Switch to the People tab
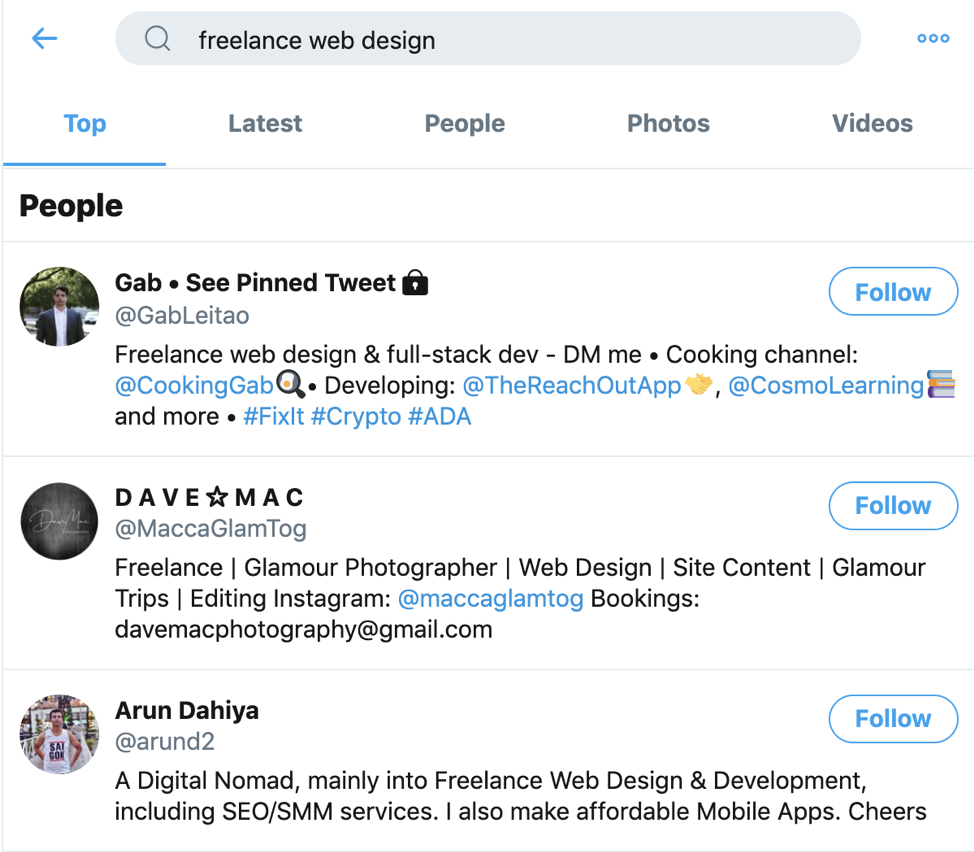 [x=465, y=123]
